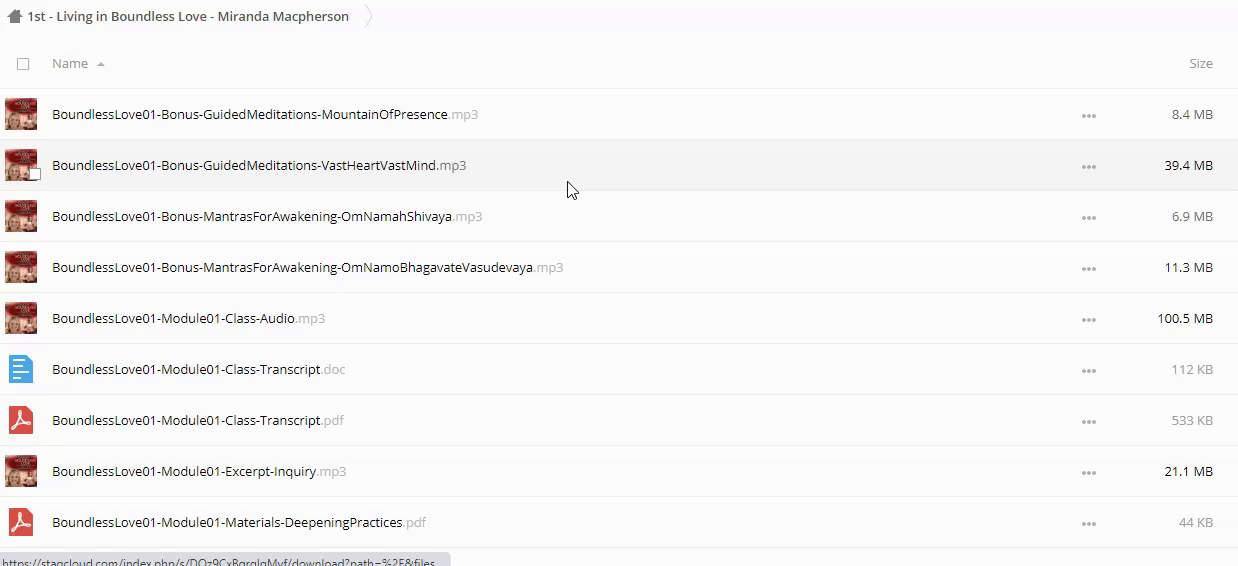Click the album thumbnail for Module01-Excerpt-Inquiry.mp3
1238x566 pixels.
21,472
